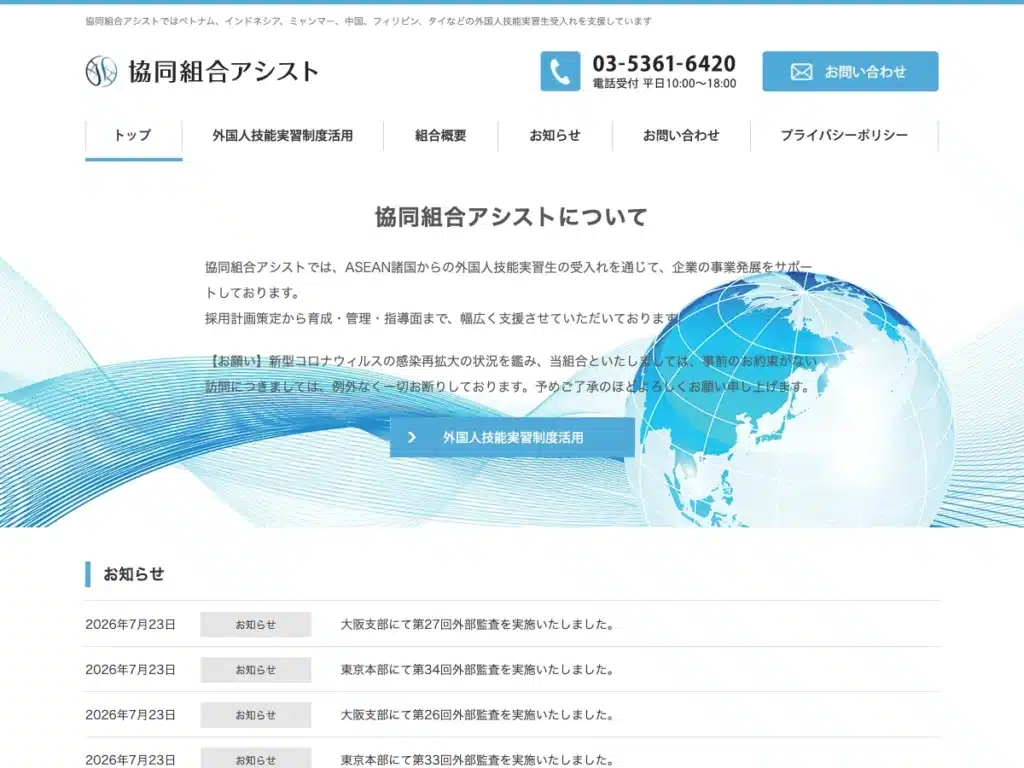Click the 協同組合アシスト site title
The width and height of the screenshot is (1024, 768).
tap(223, 71)
